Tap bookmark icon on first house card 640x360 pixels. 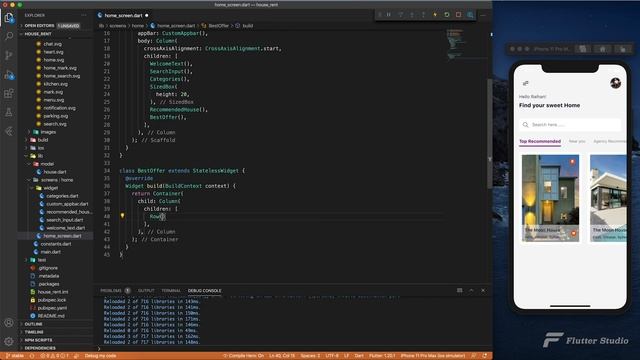pyautogui.click(x=572, y=162)
